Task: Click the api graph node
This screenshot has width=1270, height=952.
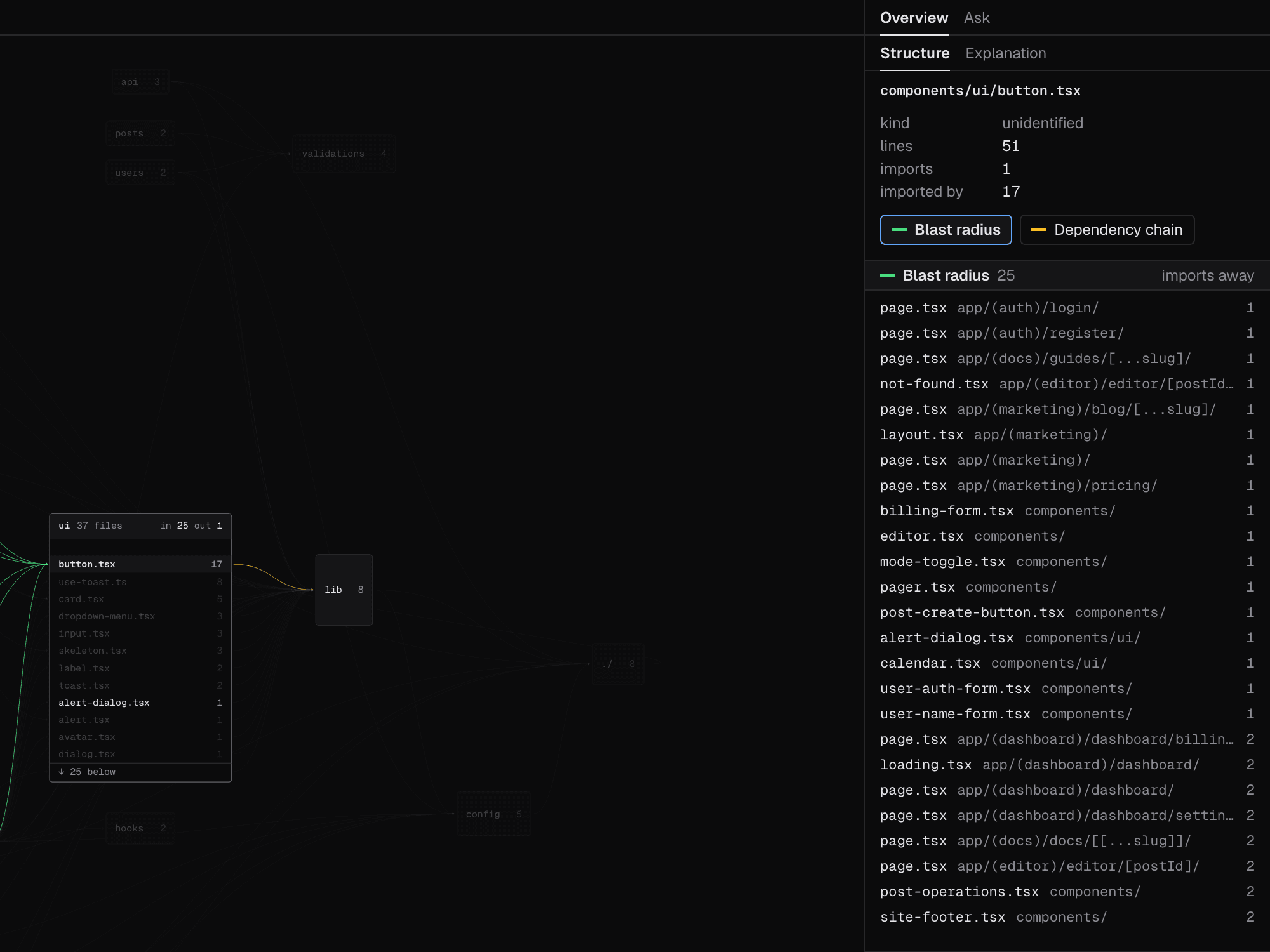Action: [140, 82]
